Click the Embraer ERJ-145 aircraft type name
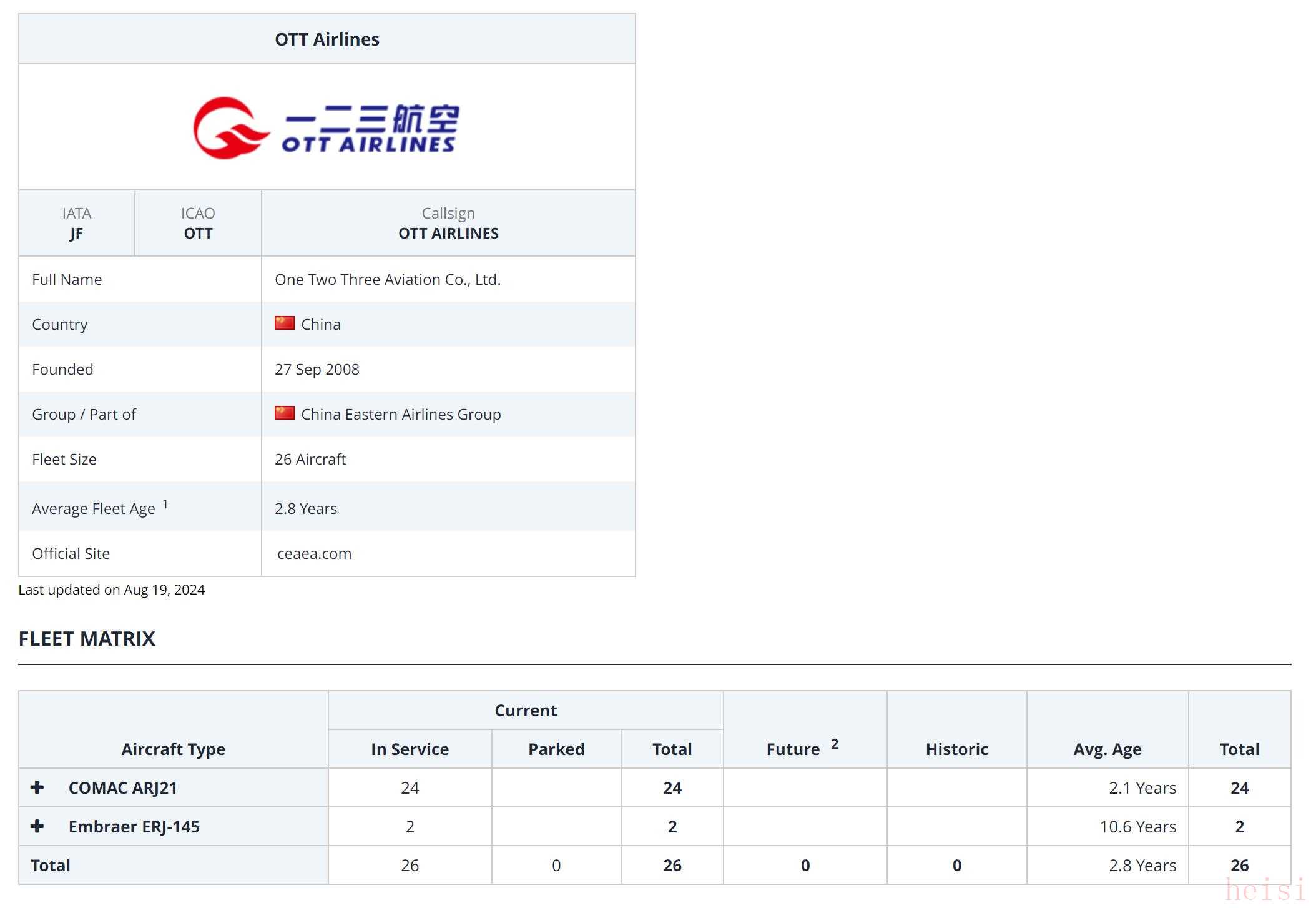The height and width of the screenshot is (908, 1316). coord(134,827)
